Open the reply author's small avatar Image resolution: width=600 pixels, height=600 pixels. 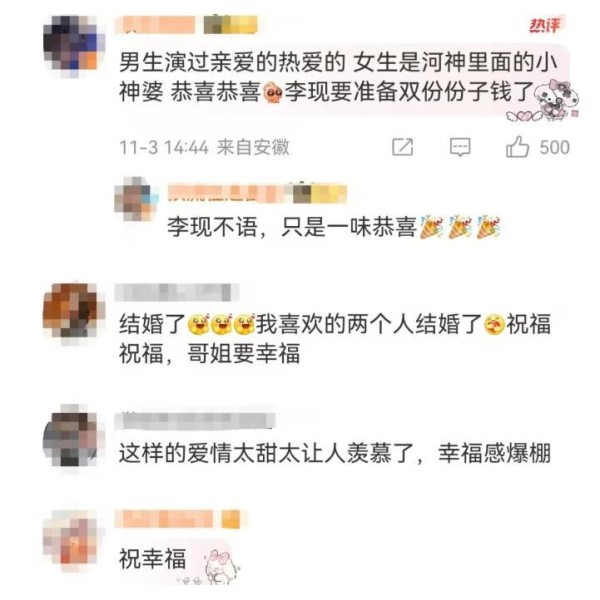[136, 199]
